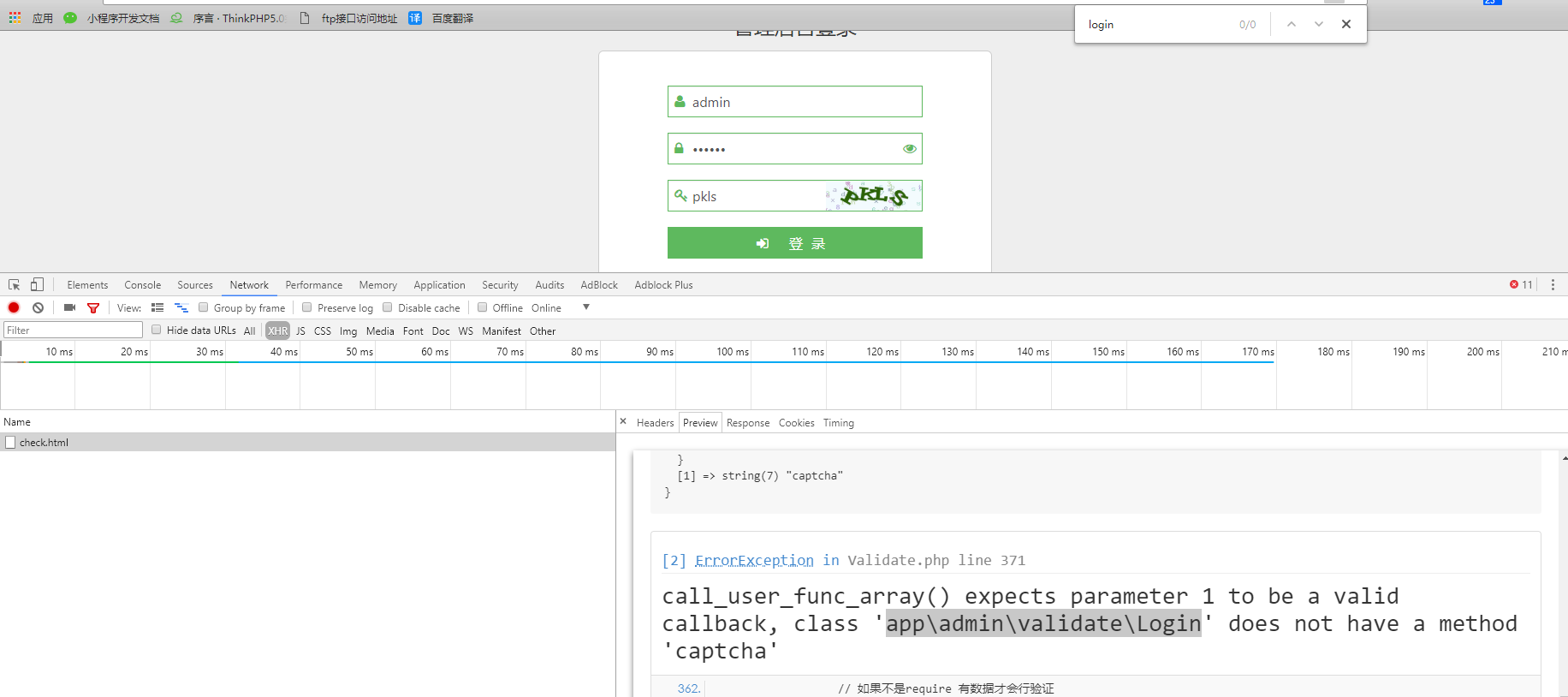Clear the network log
The width and height of the screenshot is (1568, 697).
(38, 307)
